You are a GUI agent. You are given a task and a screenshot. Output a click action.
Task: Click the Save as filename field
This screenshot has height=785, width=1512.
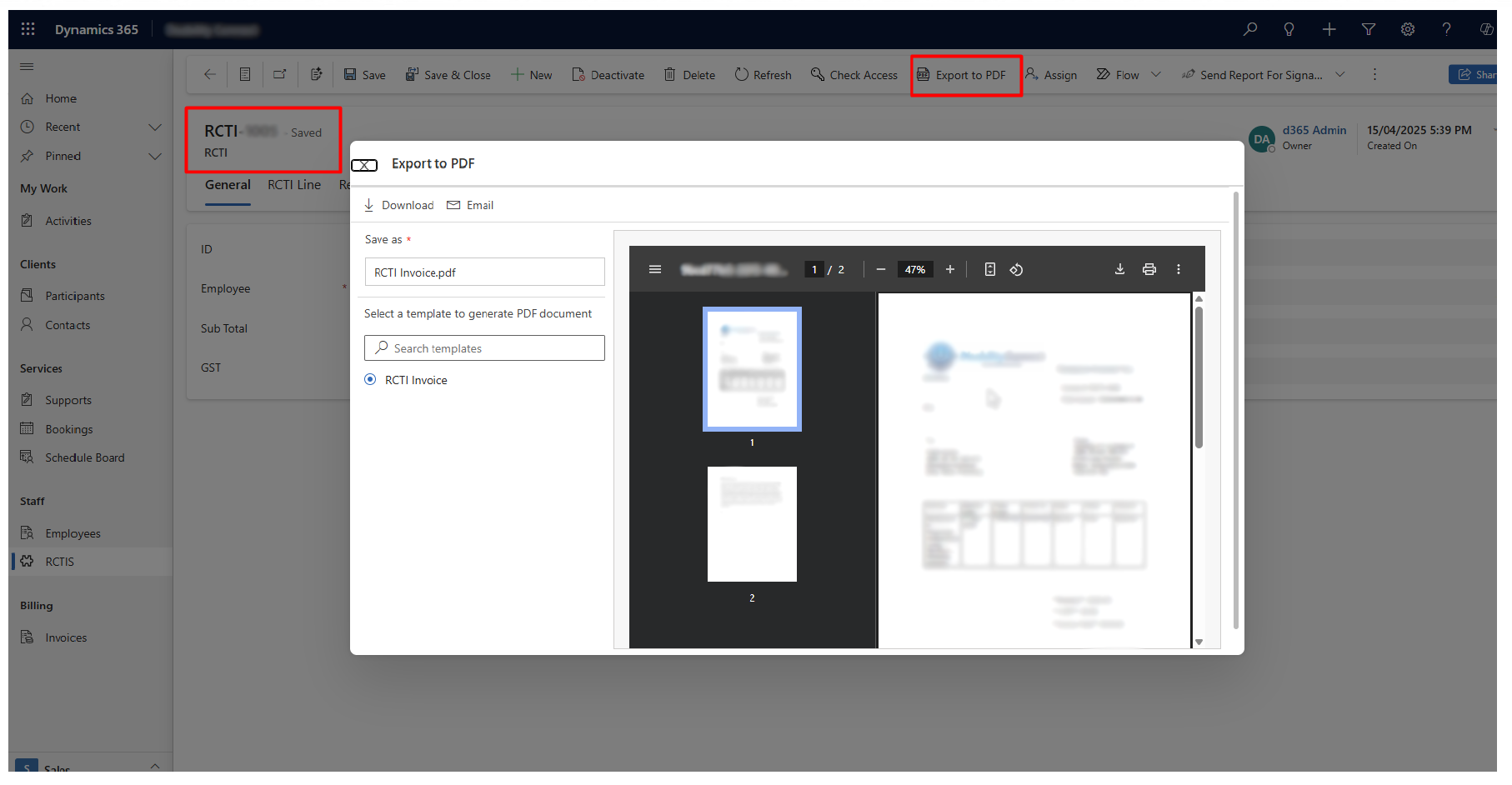coord(484,272)
